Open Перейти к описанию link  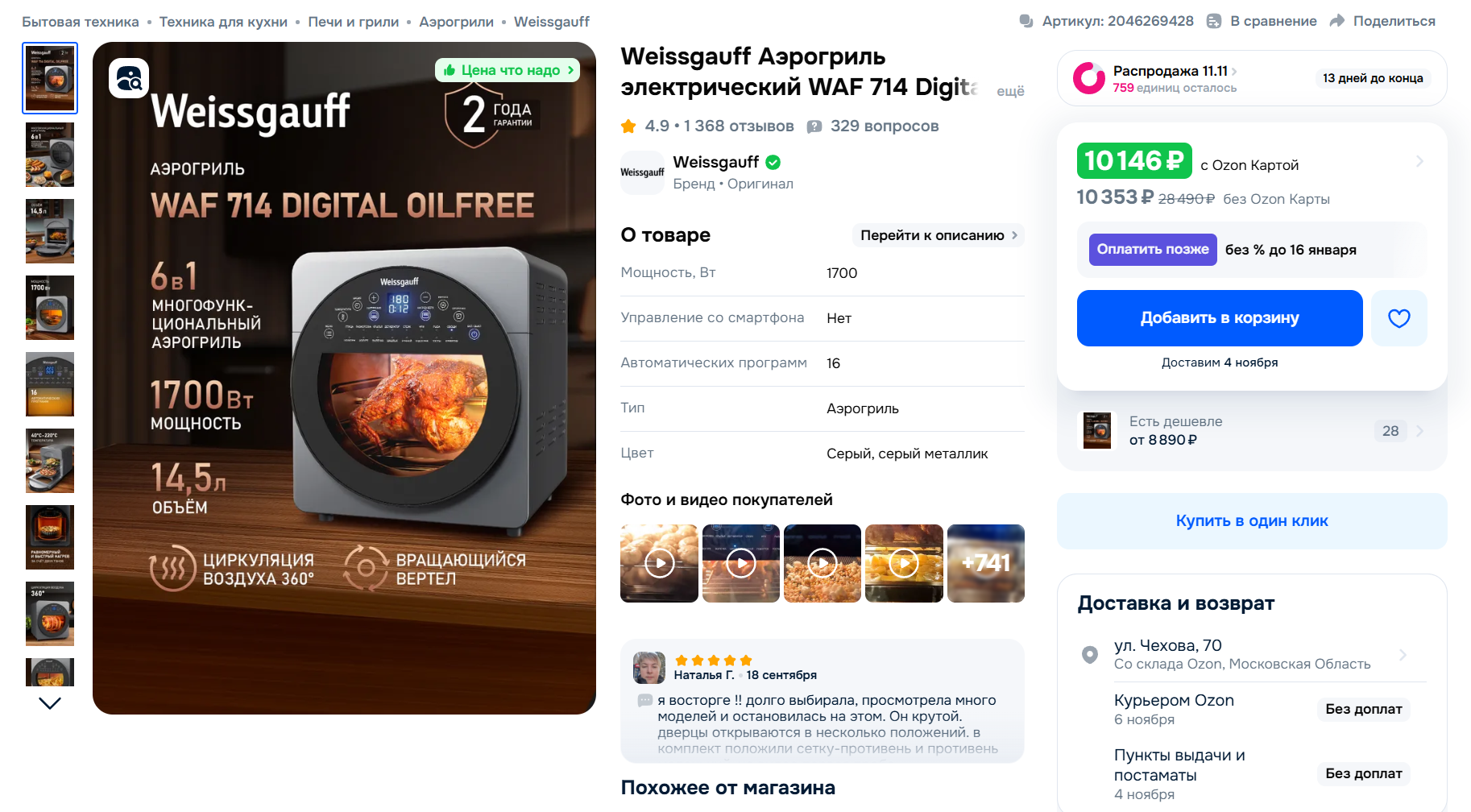[939, 235]
